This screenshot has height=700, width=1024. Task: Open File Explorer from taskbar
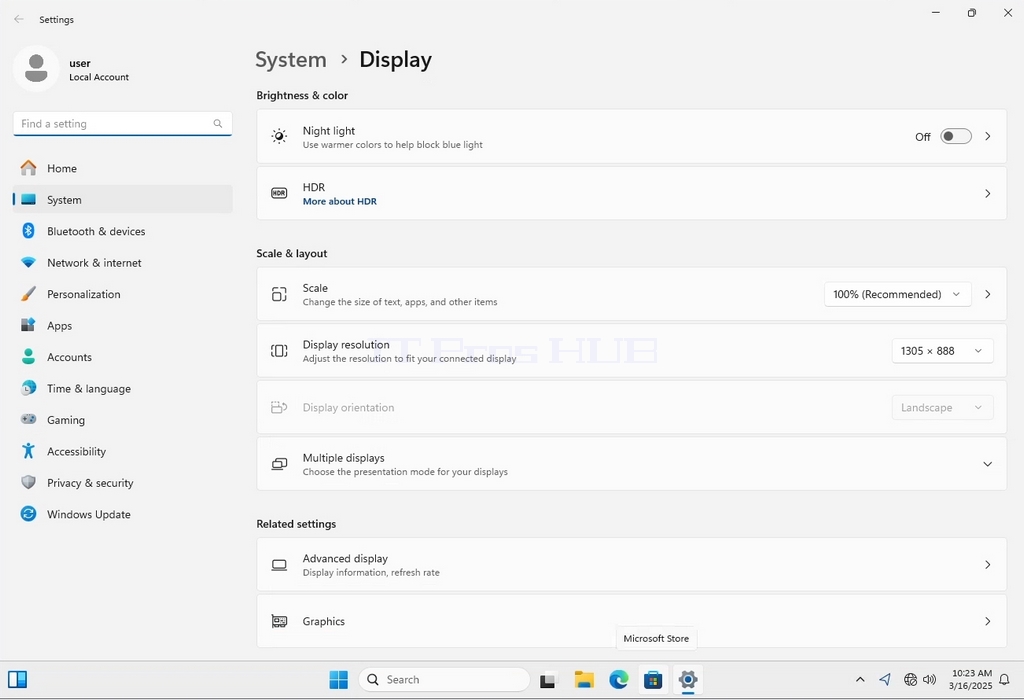point(584,680)
